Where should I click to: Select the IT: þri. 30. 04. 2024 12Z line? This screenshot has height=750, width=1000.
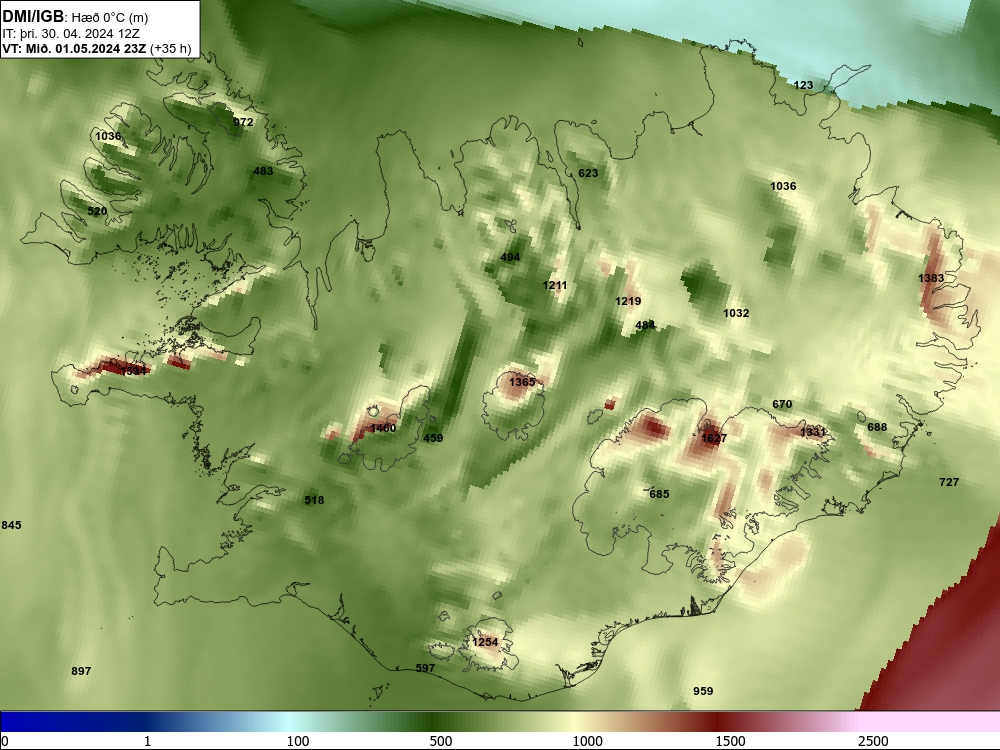coord(71,34)
